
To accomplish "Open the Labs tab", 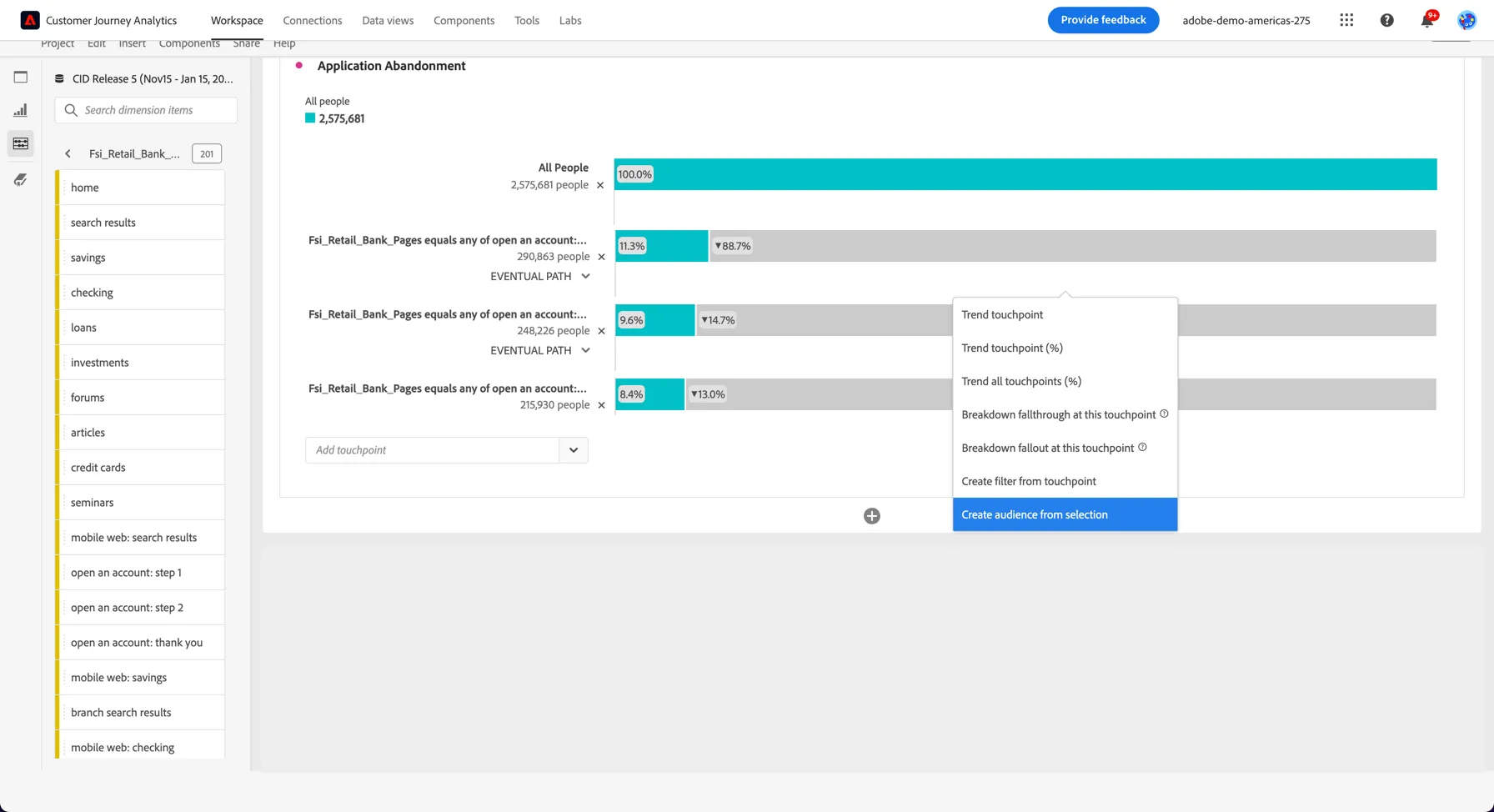I will click(x=570, y=20).
